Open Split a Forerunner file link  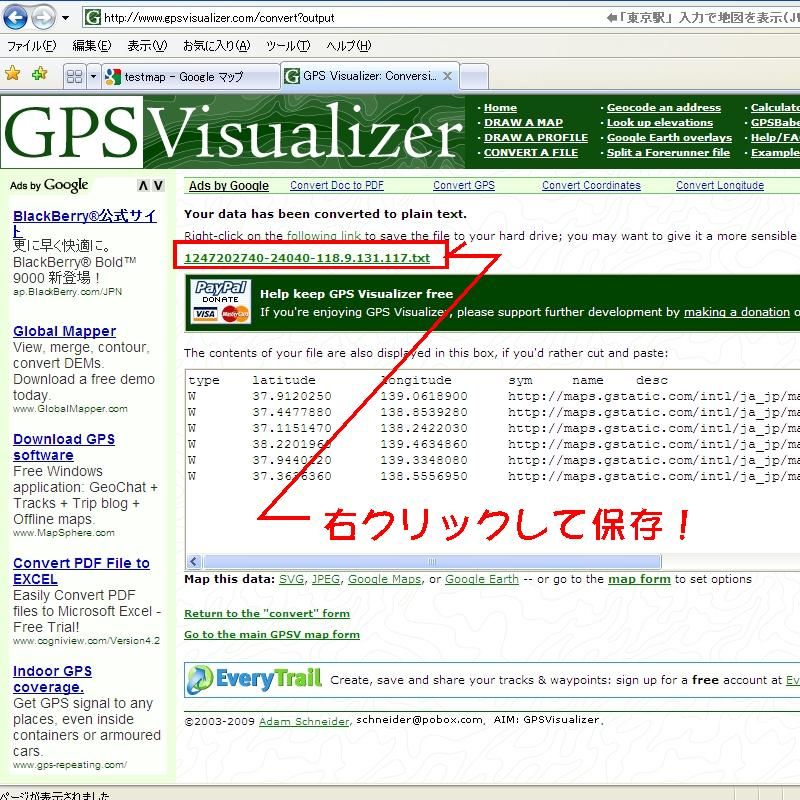pos(668,153)
